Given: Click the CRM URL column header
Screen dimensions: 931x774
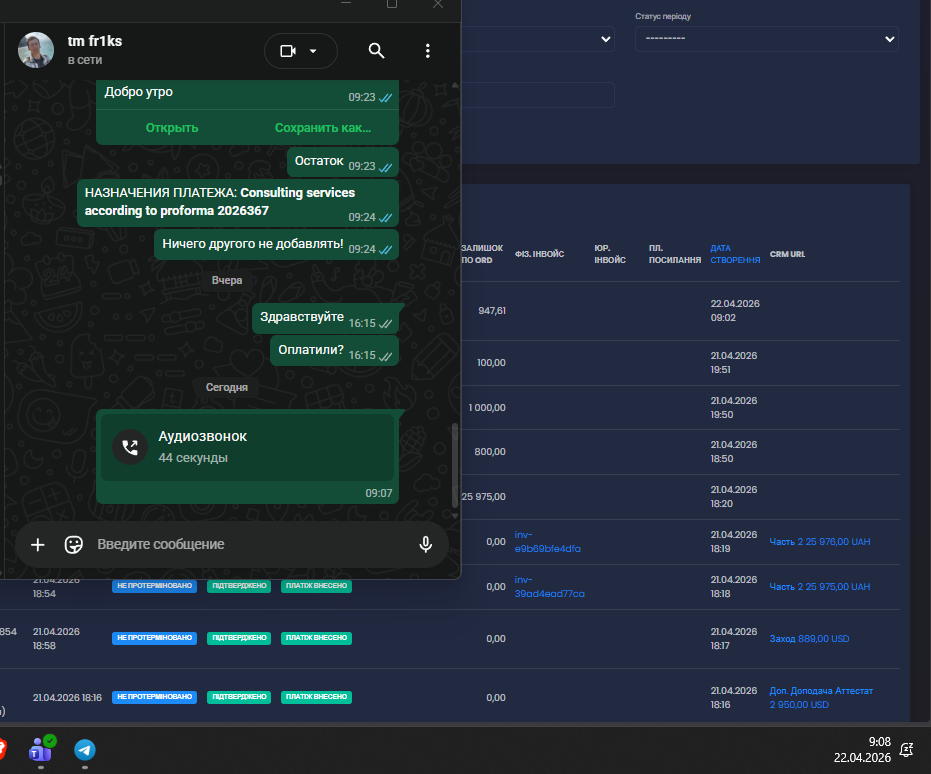Looking at the screenshot, I should coord(787,254).
